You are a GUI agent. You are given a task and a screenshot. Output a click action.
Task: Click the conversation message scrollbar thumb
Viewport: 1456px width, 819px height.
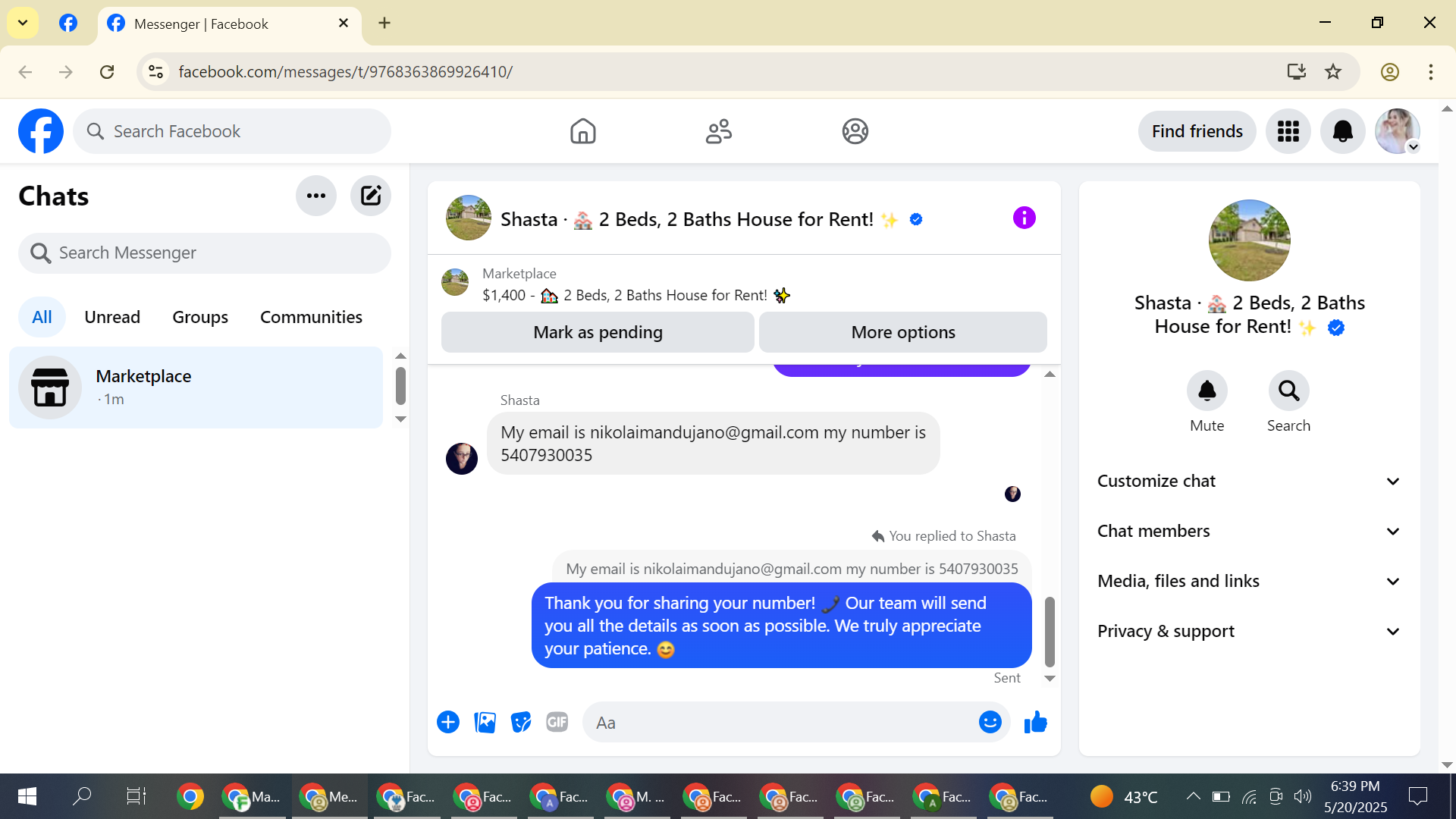click(x=1050, y=631)
